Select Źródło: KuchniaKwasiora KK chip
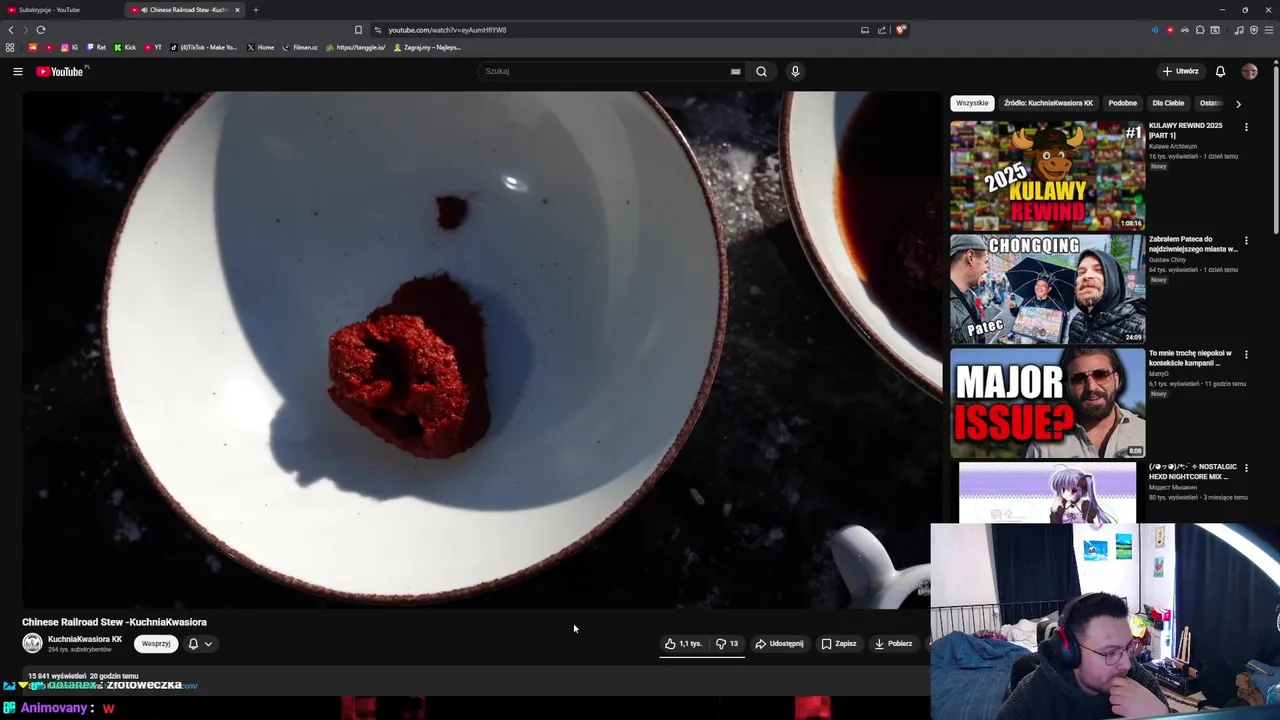 coord(1048,103)
